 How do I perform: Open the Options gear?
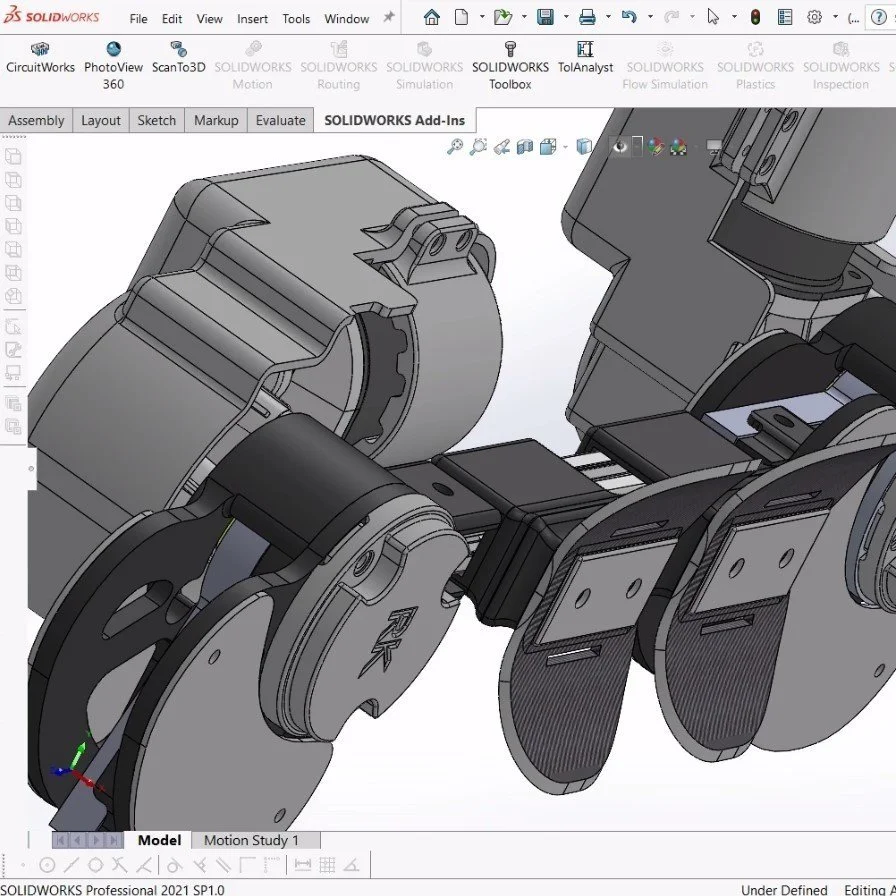[814, 17]
